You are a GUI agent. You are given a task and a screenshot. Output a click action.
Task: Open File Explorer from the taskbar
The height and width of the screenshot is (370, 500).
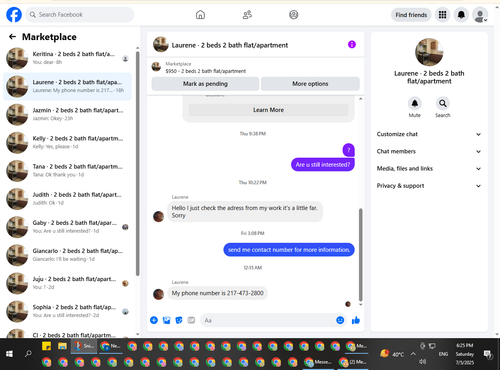pyautogui.click(x=62, y=346)
